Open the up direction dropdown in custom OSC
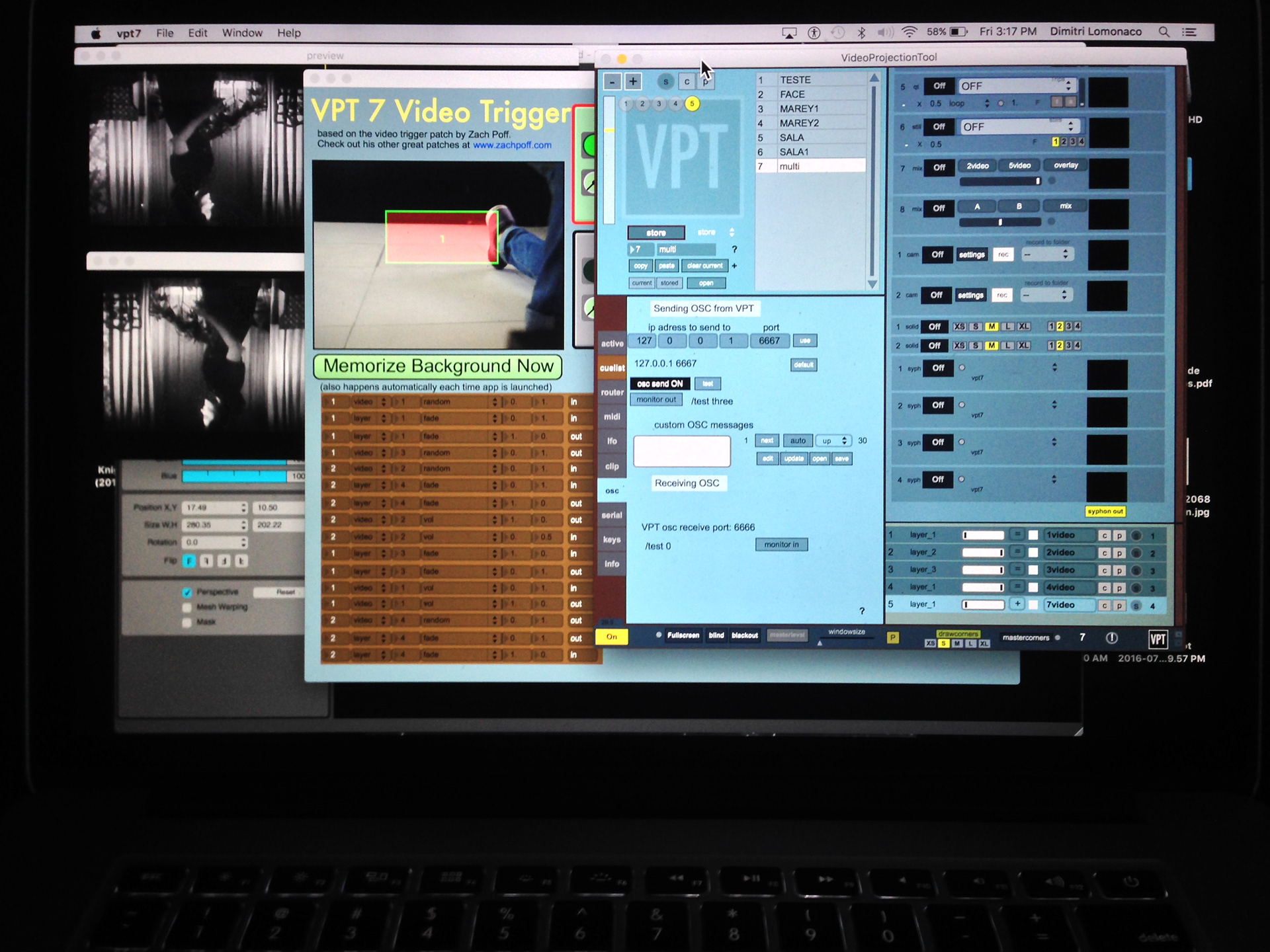The height and width of the screenshot is (952, 1270). pos(834,441)
